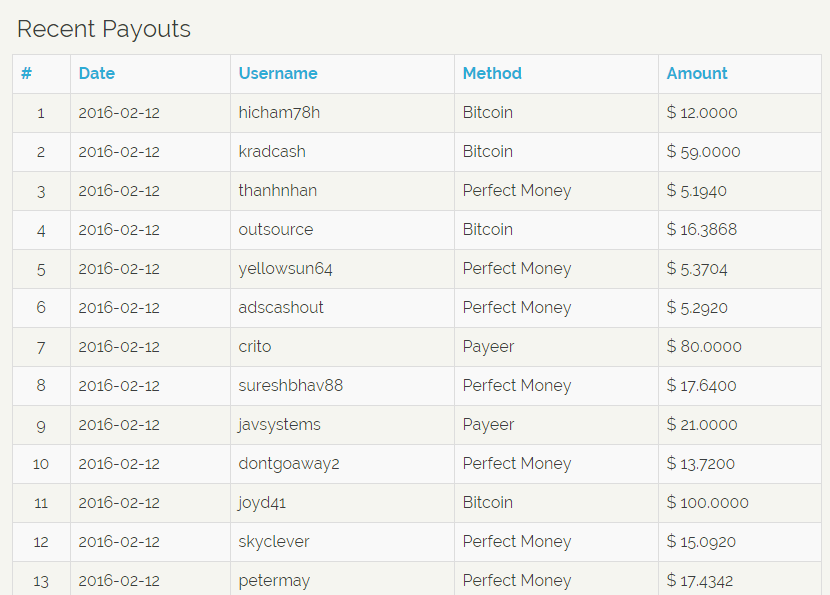Click Bitcoin method in hicham78h row
The height and width of the screenshot is (595, 830).
tap(488, 112)
